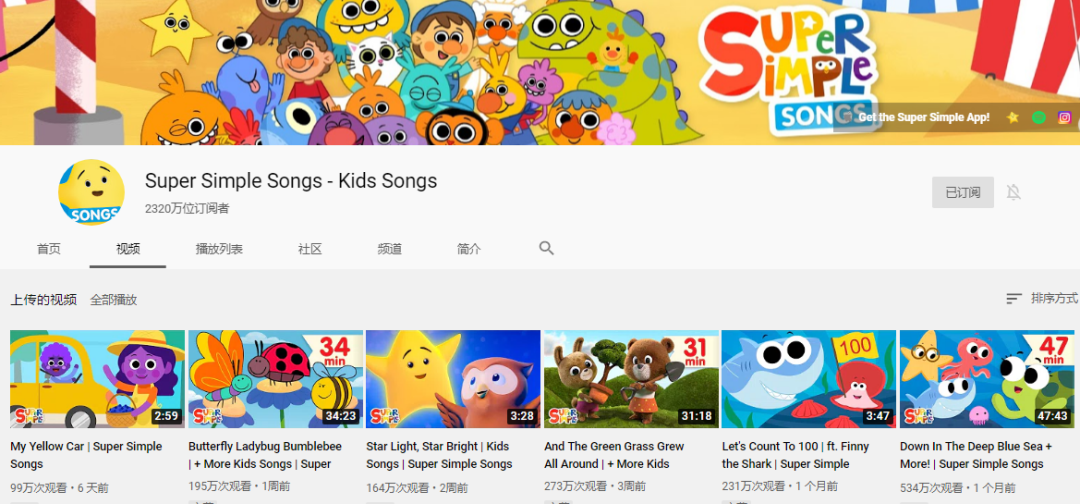
Task: Open the Spotify icon in banner
Action: click(x=1039, y=117)
